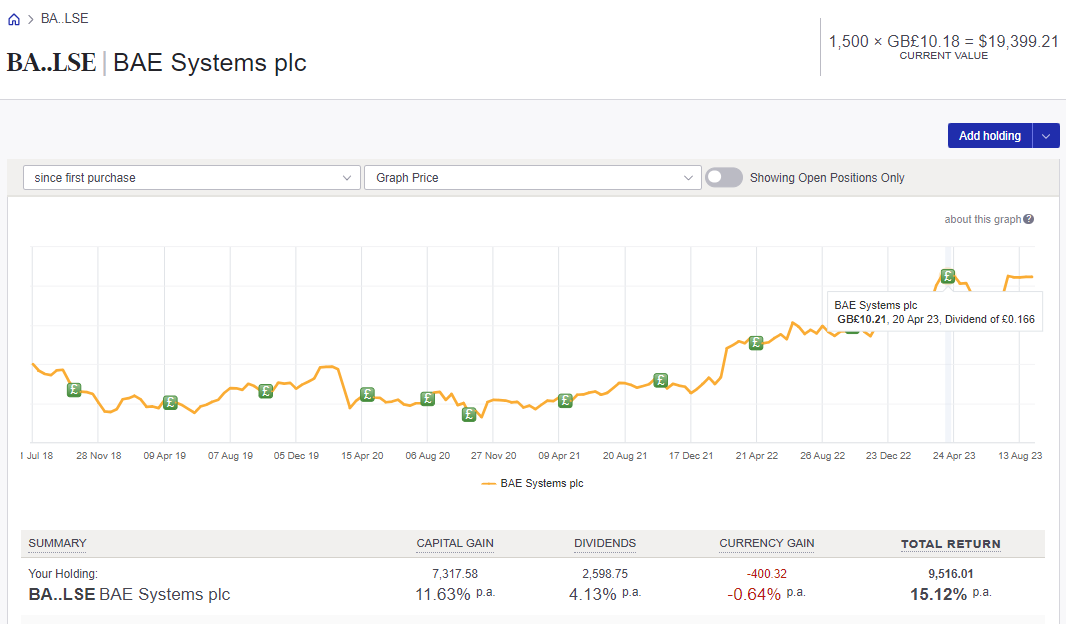This screenshot has width=1066, height=624.
Task: Click the dividend £ marker near 20 Aug 21
Action: click(x=660, y=380)
